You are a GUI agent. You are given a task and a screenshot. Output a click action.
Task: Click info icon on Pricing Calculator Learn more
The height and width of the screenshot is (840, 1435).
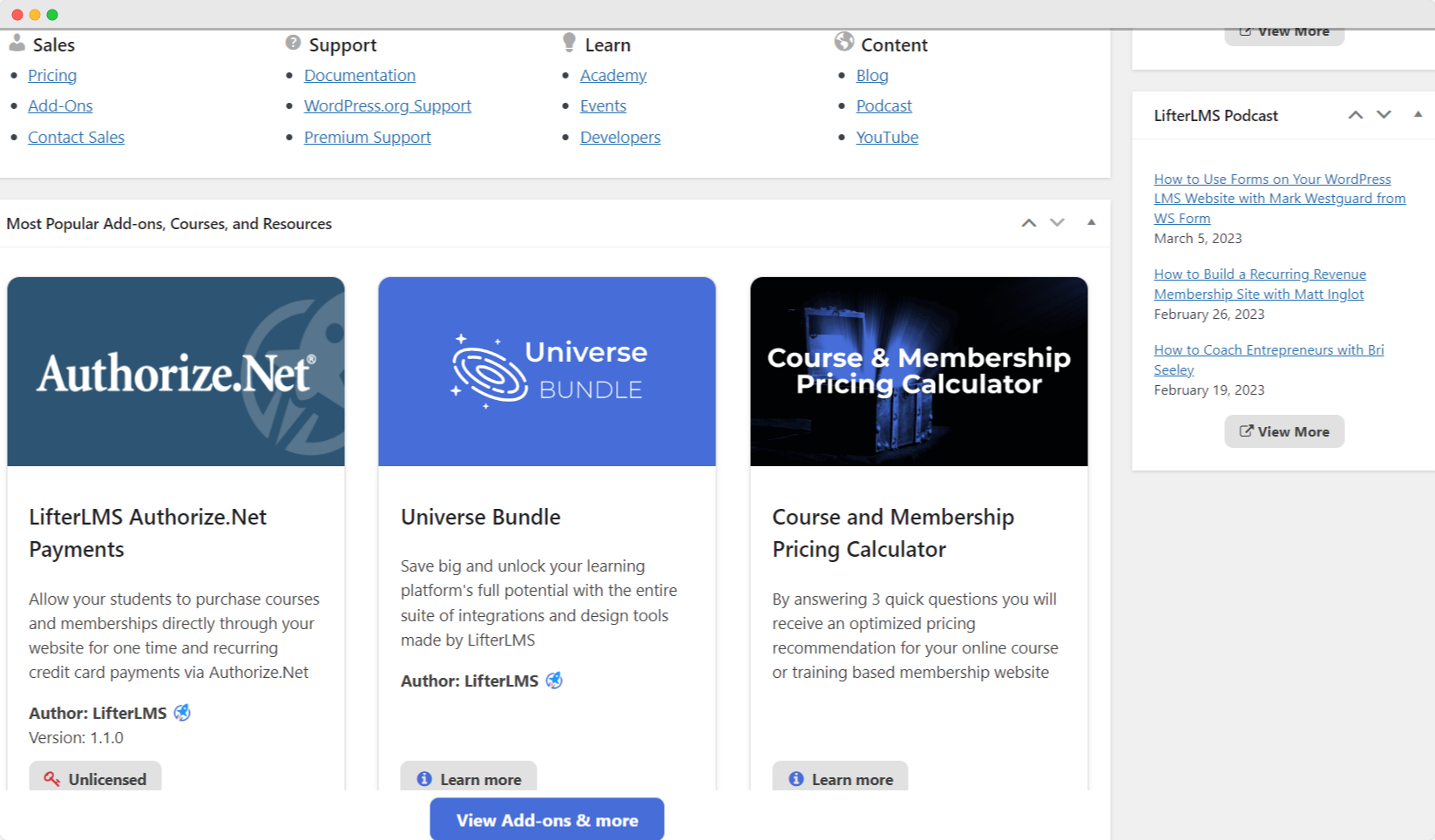[796, 779]
